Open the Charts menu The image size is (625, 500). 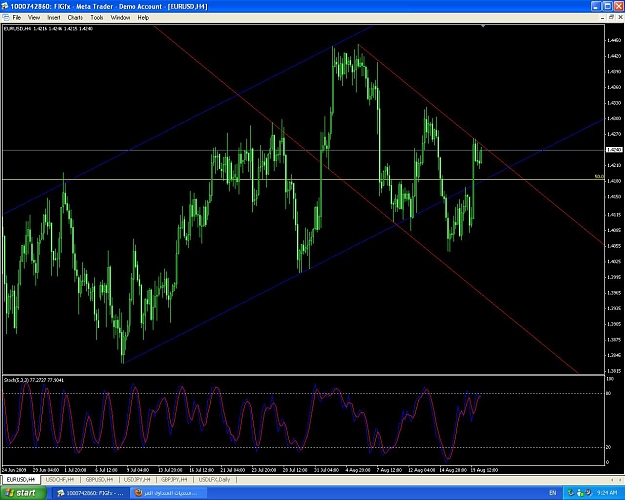(x=75, y=18)
